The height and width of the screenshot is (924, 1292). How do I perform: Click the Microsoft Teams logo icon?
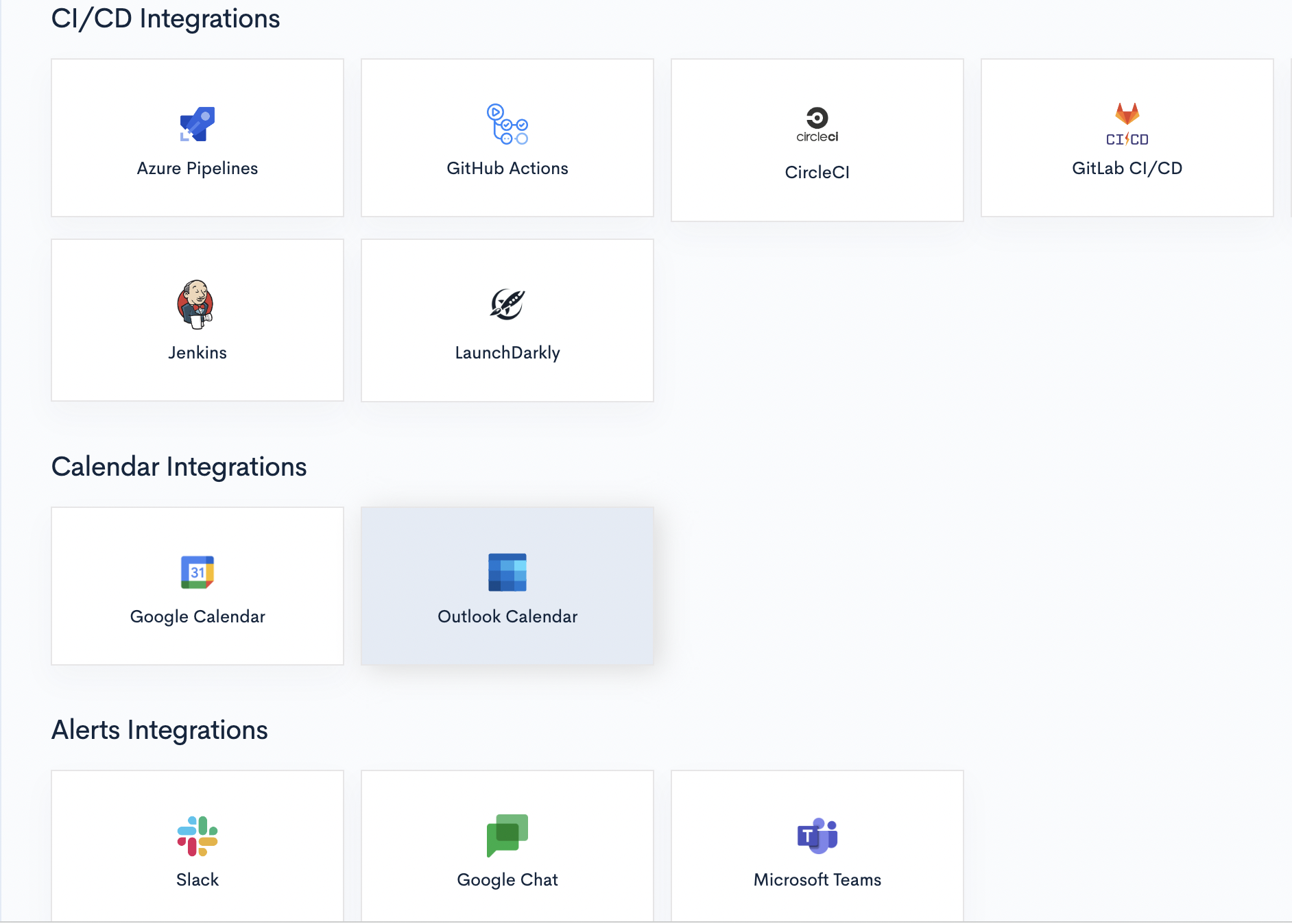pos(817,836)
